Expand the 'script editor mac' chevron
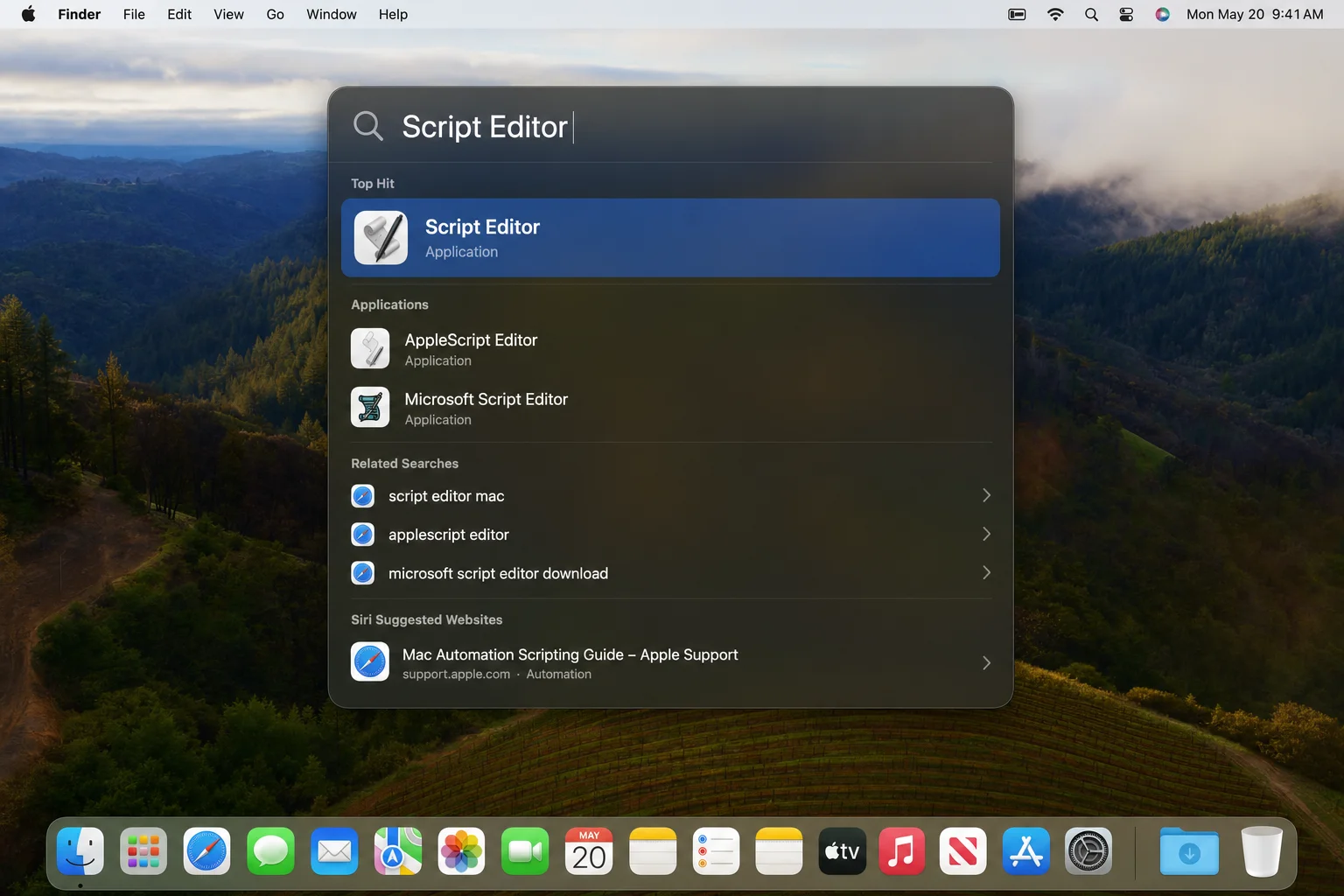This screenshot has height=896, width=1344. click(x=986, y=495)
